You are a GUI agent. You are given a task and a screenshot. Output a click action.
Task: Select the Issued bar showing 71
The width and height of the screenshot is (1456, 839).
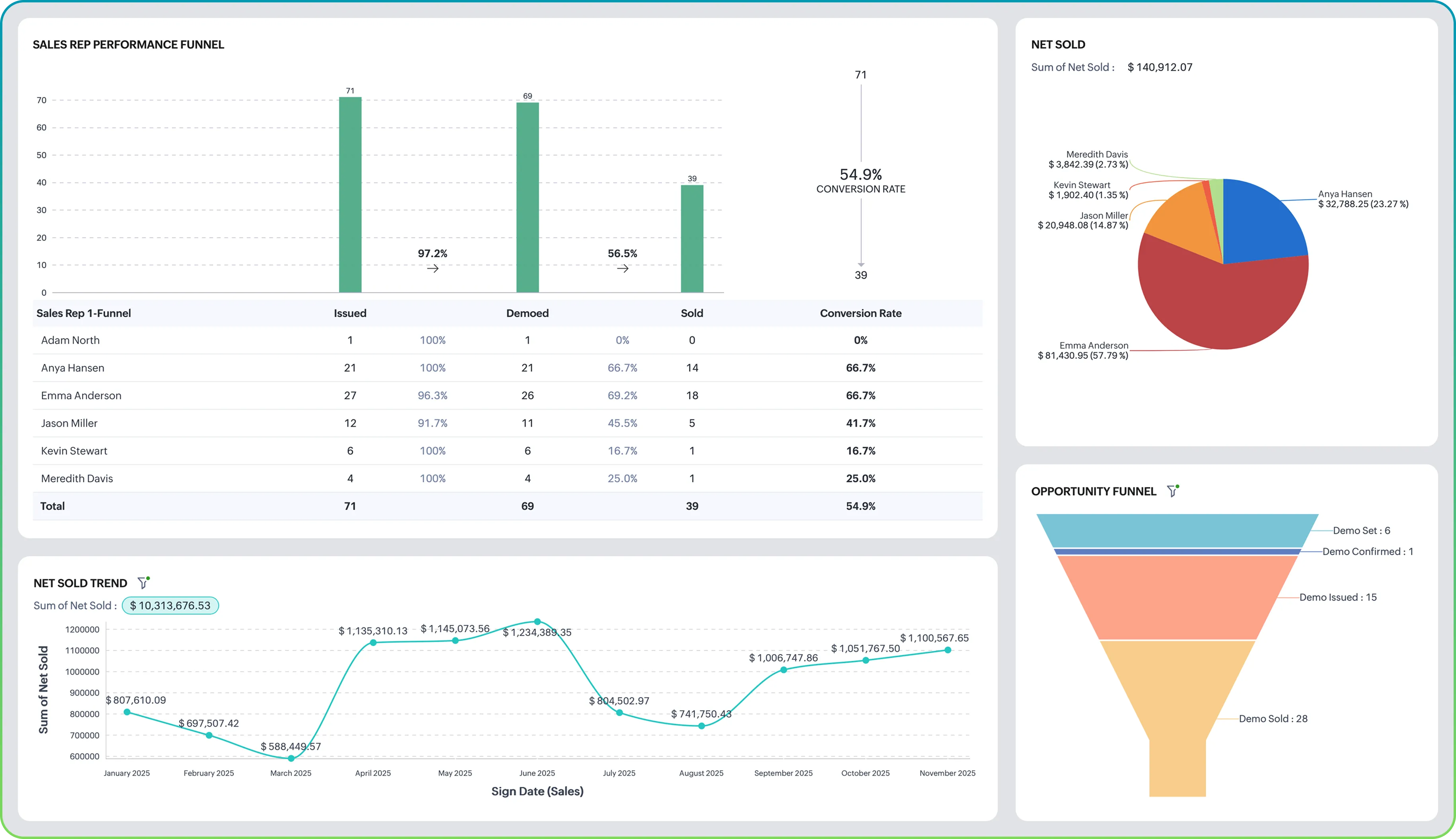350,196
